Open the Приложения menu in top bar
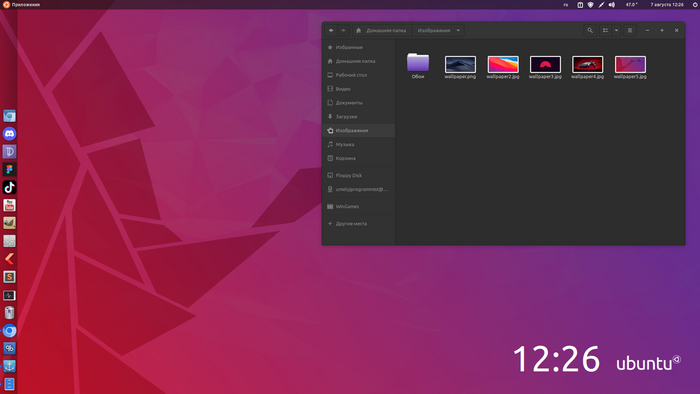 (21, 4)
